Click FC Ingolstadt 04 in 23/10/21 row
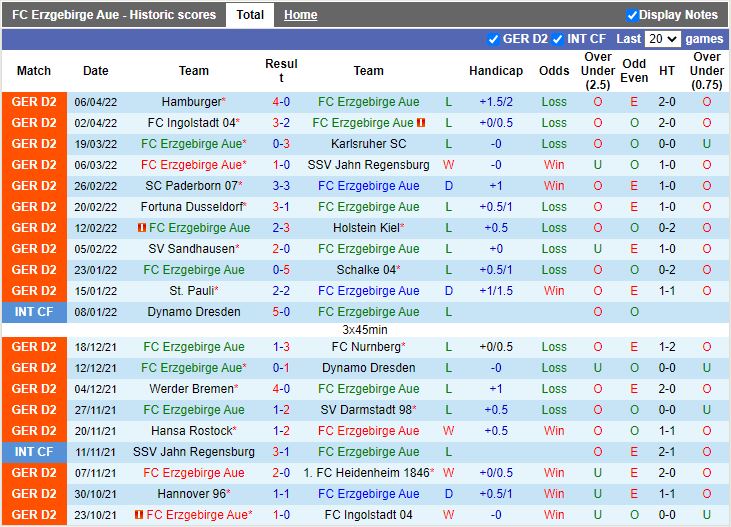This screenshot has height=527, width=731. (368, 514)
